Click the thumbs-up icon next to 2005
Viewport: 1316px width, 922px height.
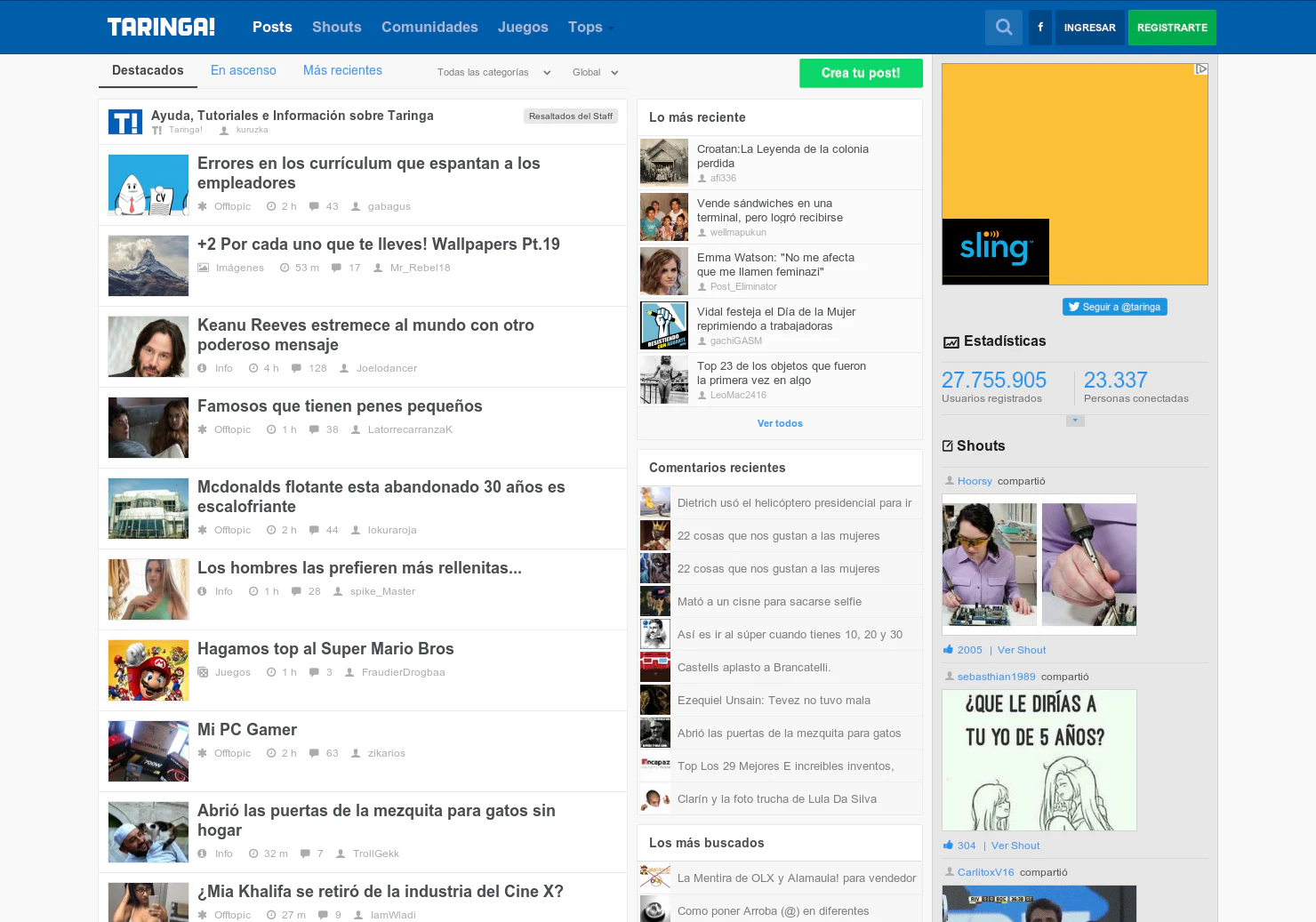[948, 650]
